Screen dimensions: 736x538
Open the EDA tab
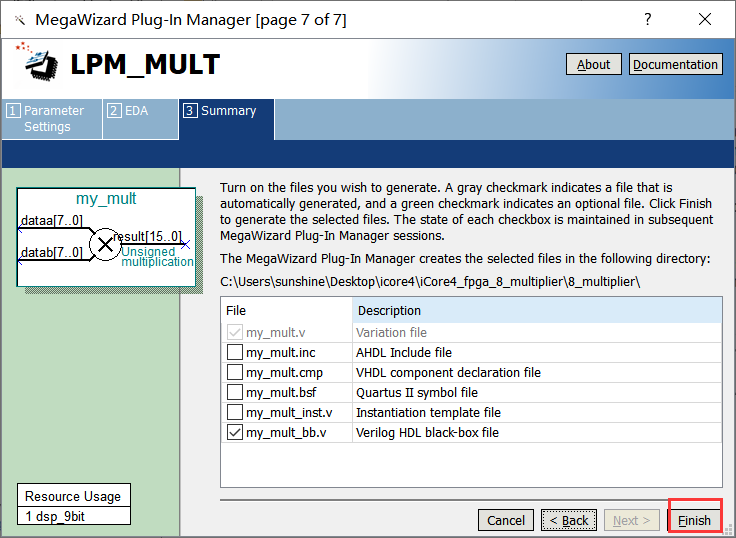click(140, 111)
